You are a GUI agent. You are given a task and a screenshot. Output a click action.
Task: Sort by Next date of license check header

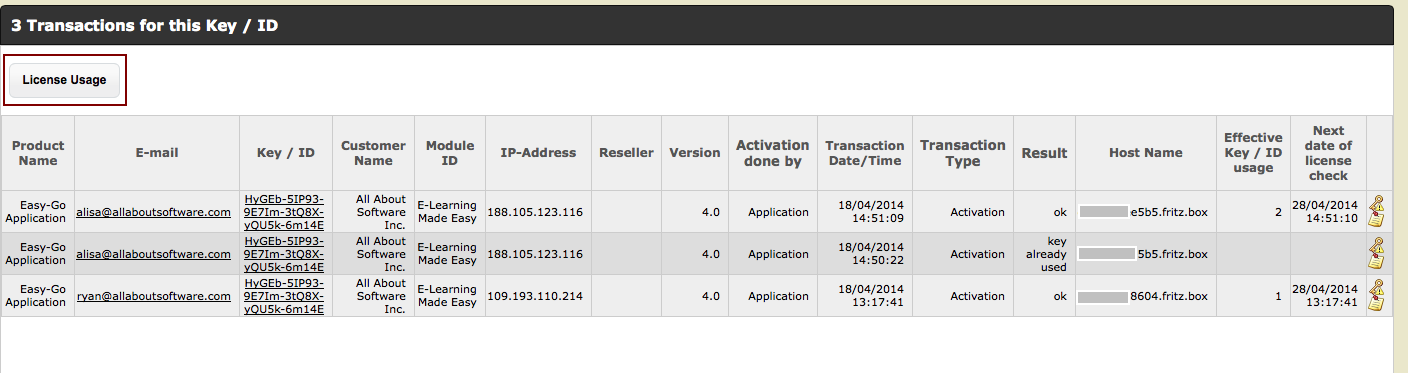pyautogui.click(x=1328, y=153)
